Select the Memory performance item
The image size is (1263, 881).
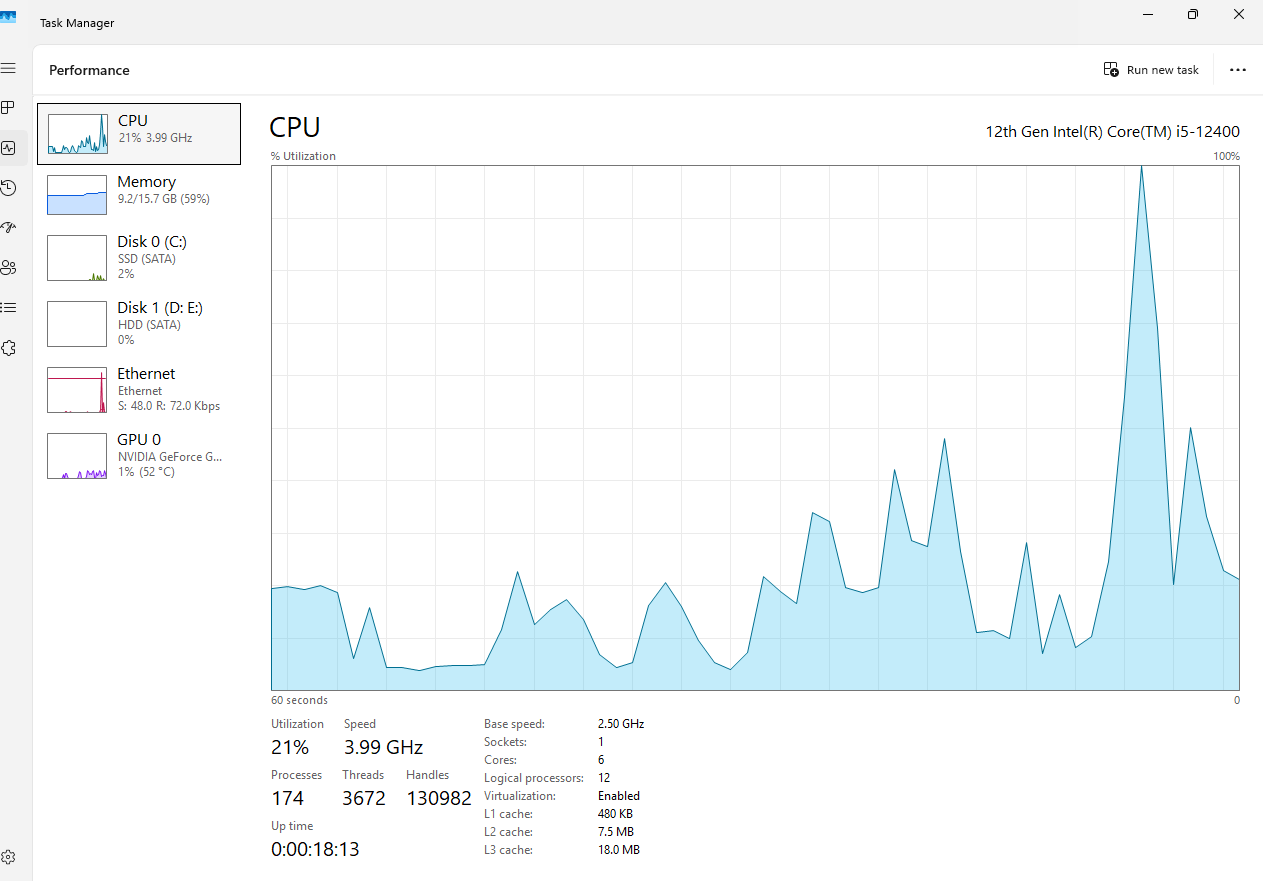(139, 195)
